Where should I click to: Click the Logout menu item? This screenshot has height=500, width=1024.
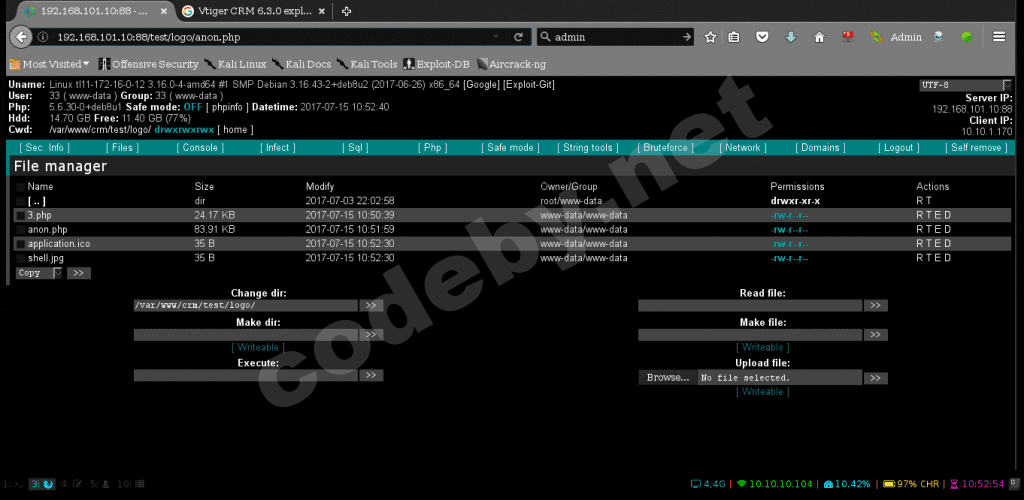898,148
